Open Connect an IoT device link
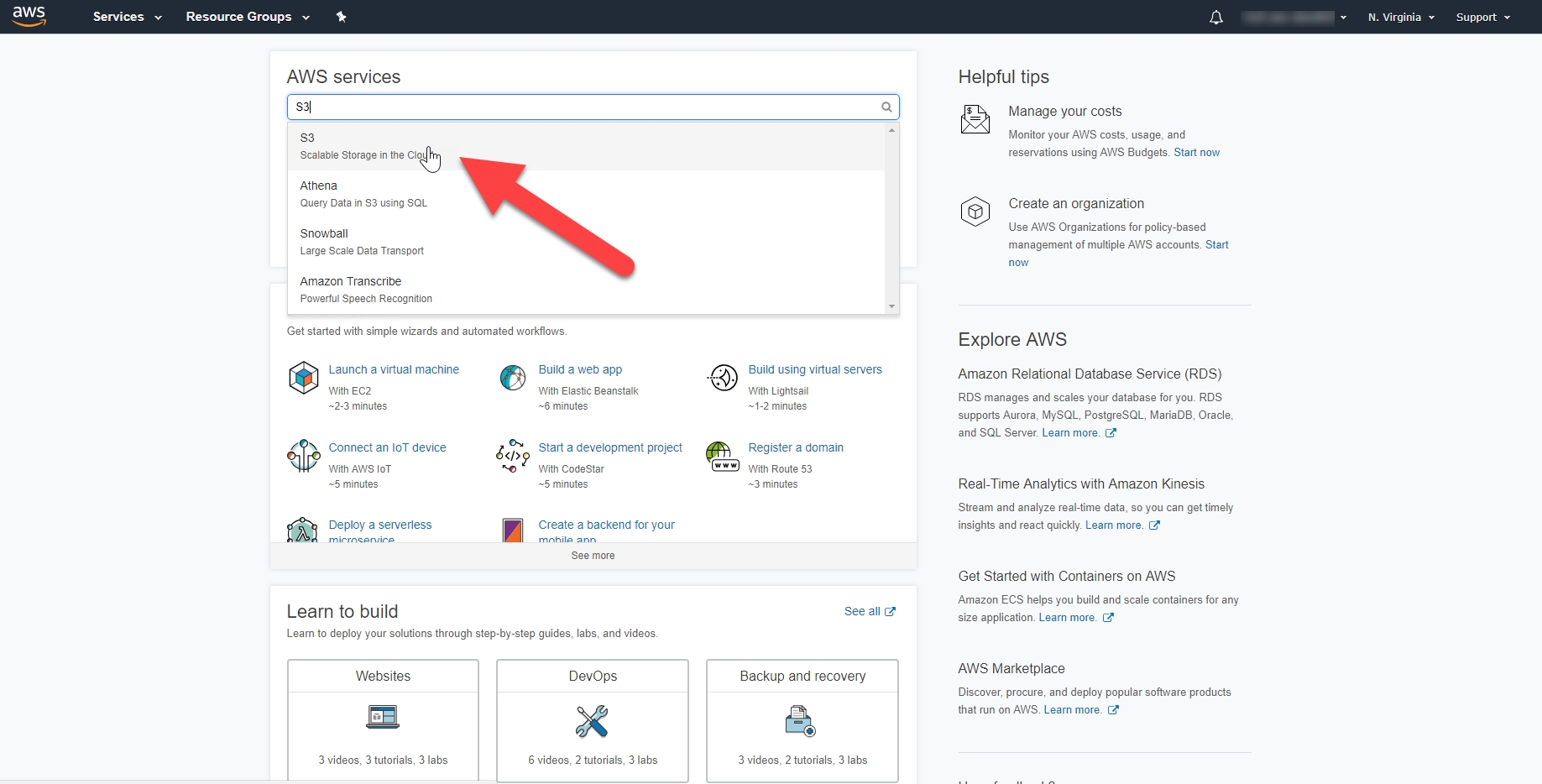The width and height of the screenshot is (1542, 784). [x=387, y=447]
